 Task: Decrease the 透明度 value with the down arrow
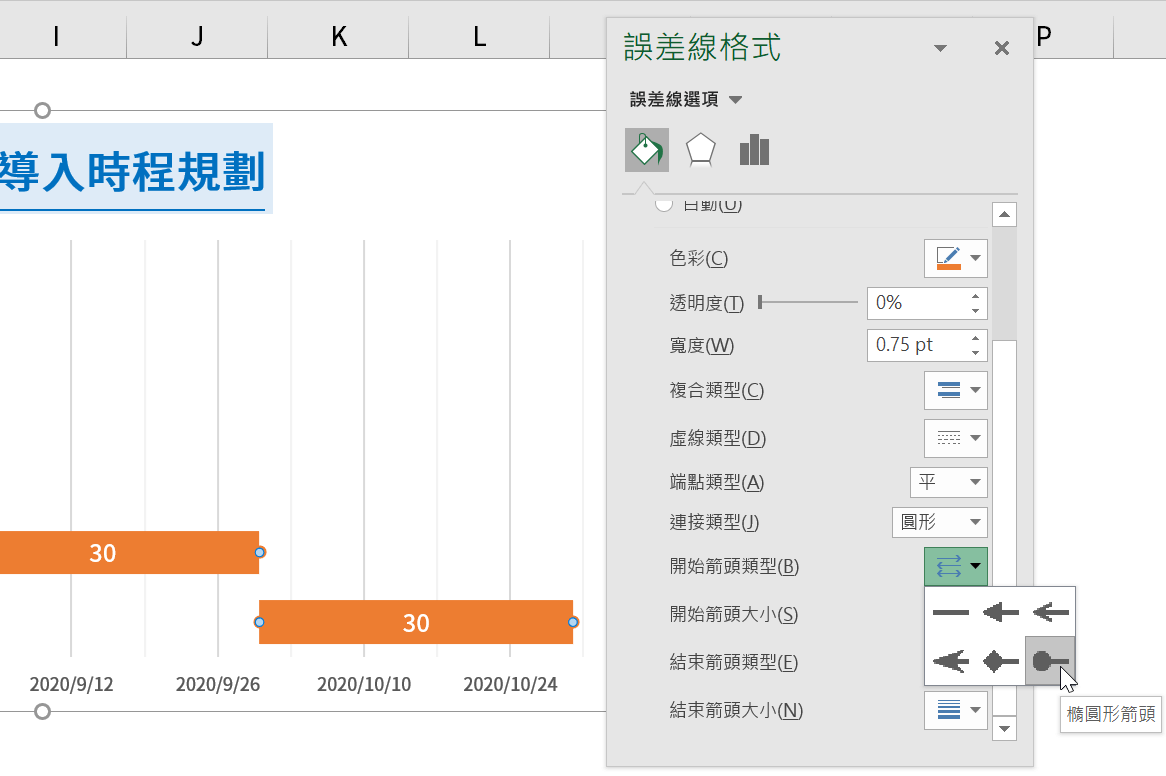click(x=976, y=311)
